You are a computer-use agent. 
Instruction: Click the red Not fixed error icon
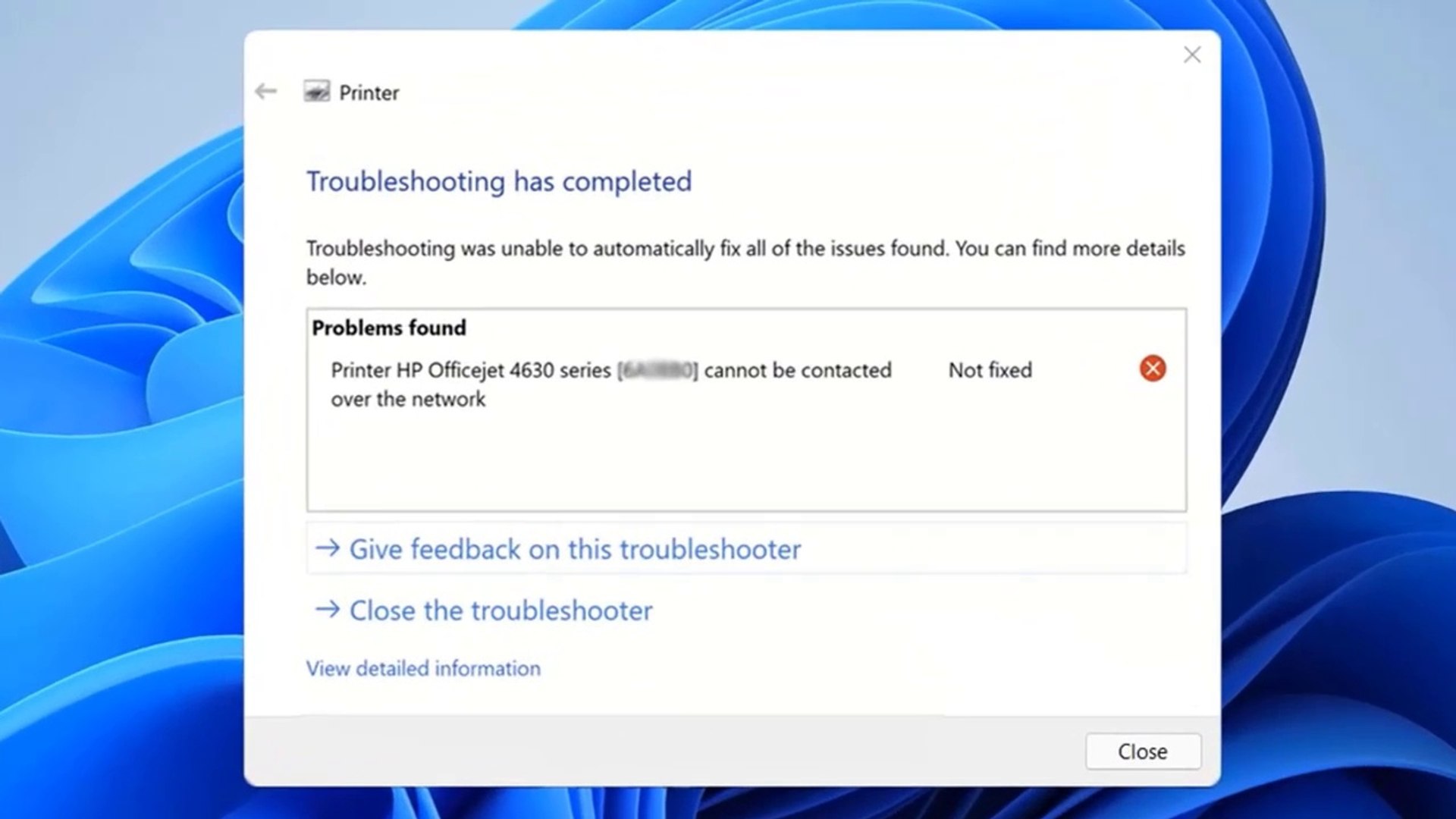[x=1152, y=369]
